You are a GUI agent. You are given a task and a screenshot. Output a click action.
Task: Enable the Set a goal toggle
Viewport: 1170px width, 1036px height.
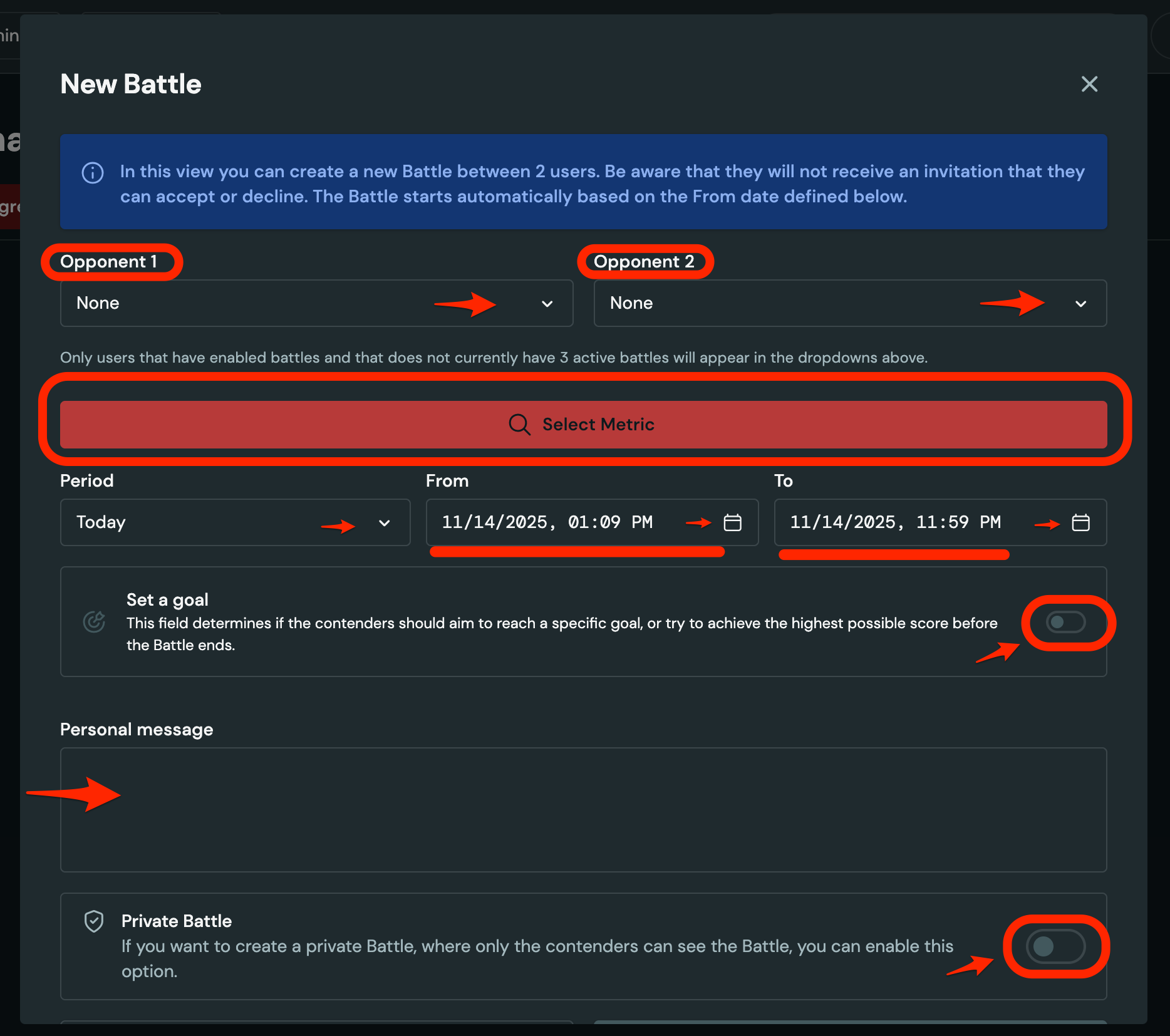point(1065,623)
